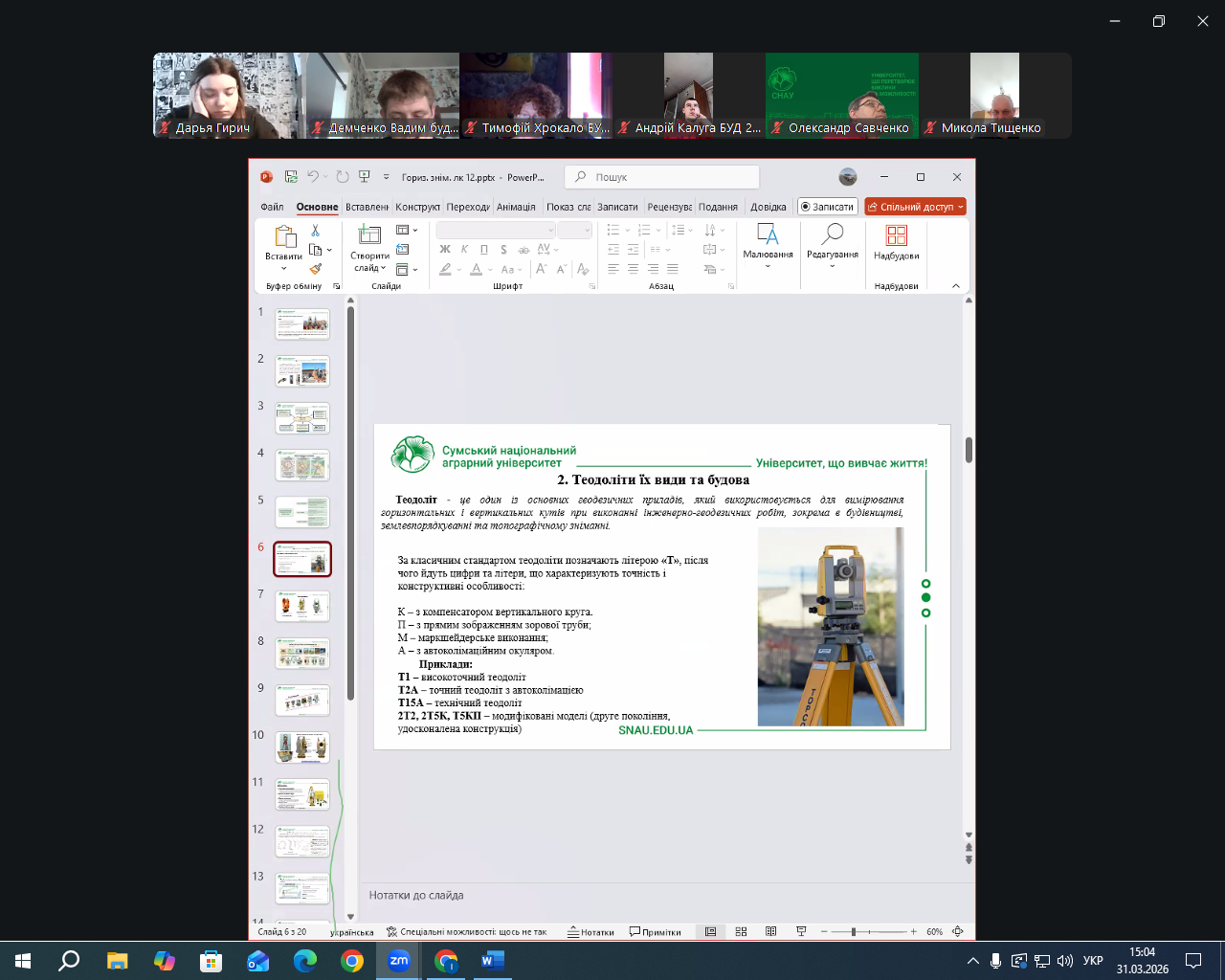The height and width of the screenshot is (980, 1225).
Task: Fit slide to current window
Action: click(958, 931)
